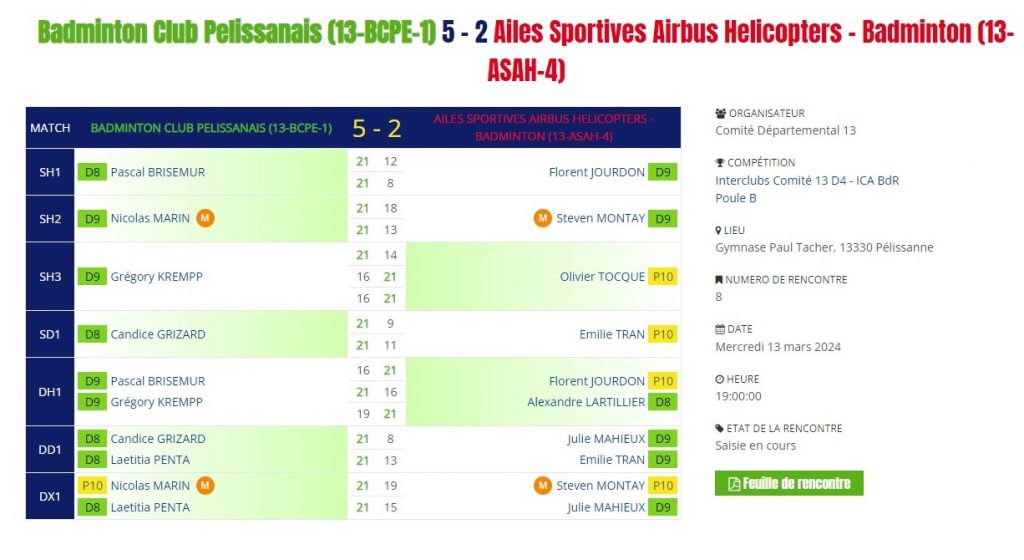Click the M badge next to Nicolas MARIN in DX1
This screenshot has width=1024, height=560.
(x=205, y=486)
